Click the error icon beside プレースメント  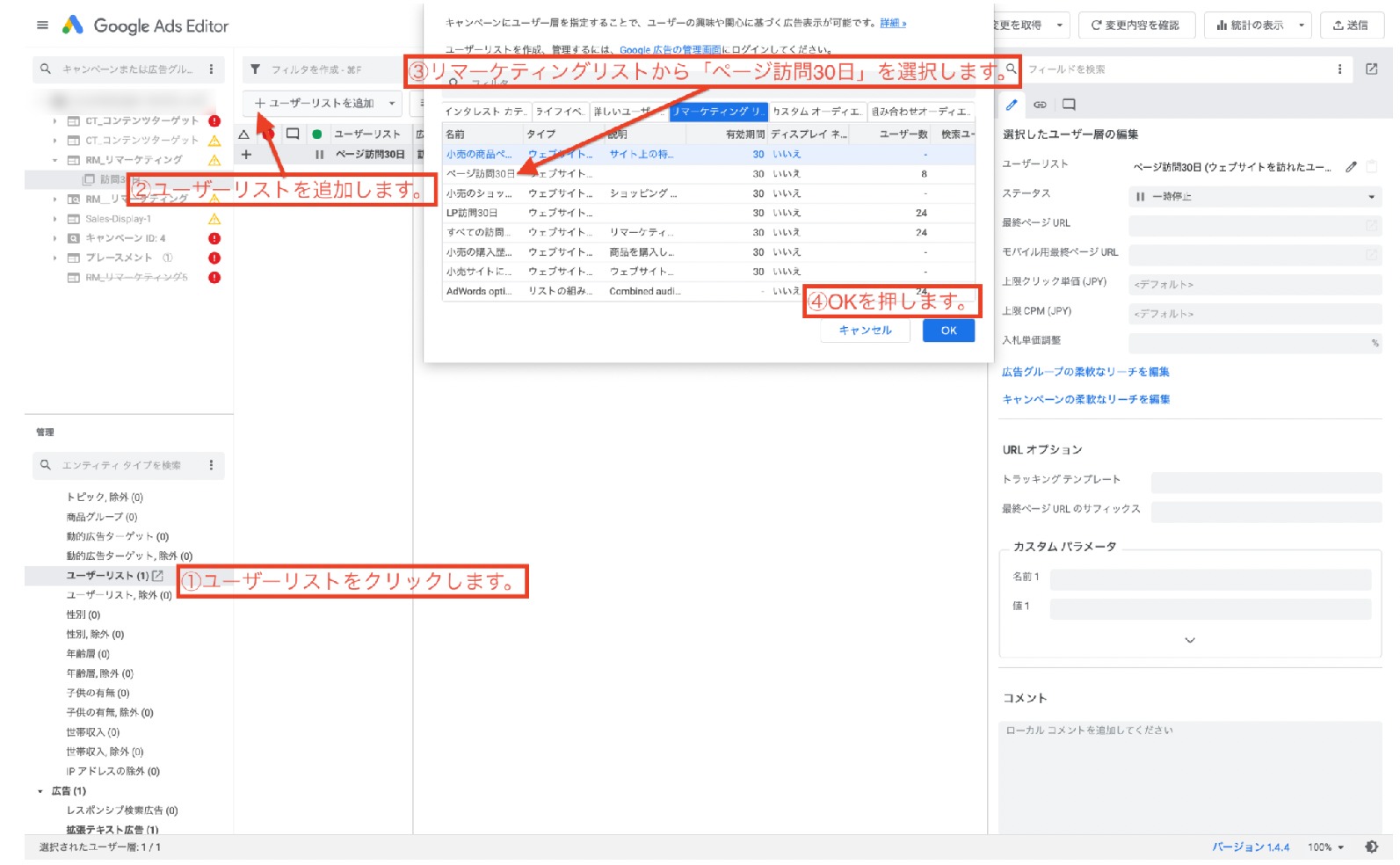click(x=214, y=258)
